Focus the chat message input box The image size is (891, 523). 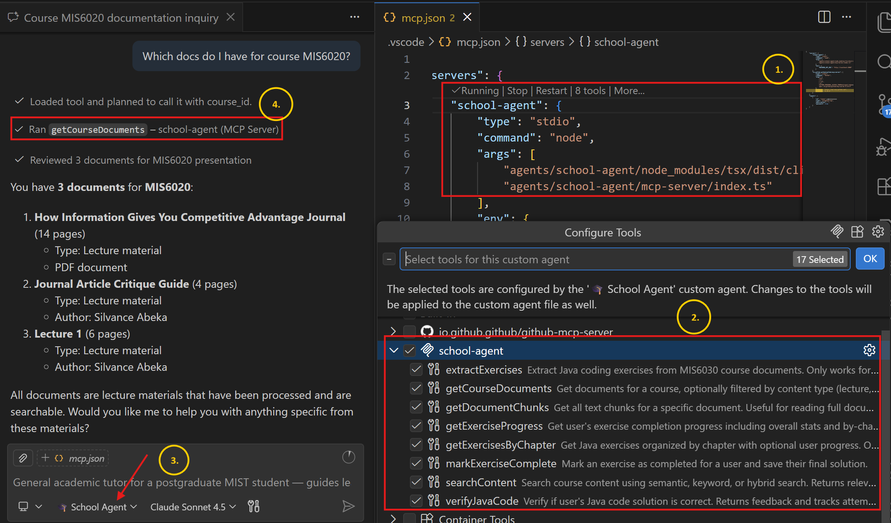click(x=182, y=482)
